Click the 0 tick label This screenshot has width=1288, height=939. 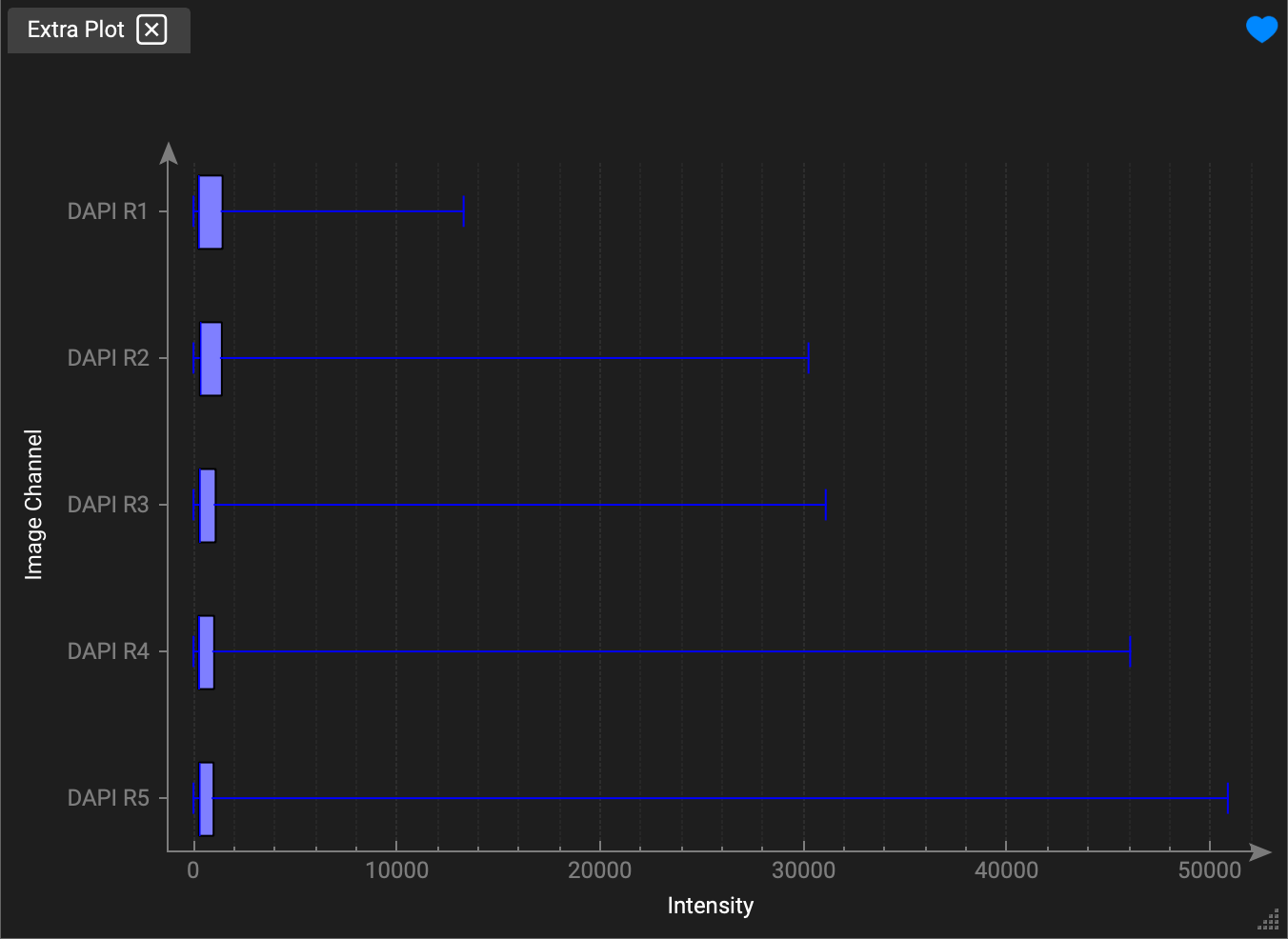(193, 870)
